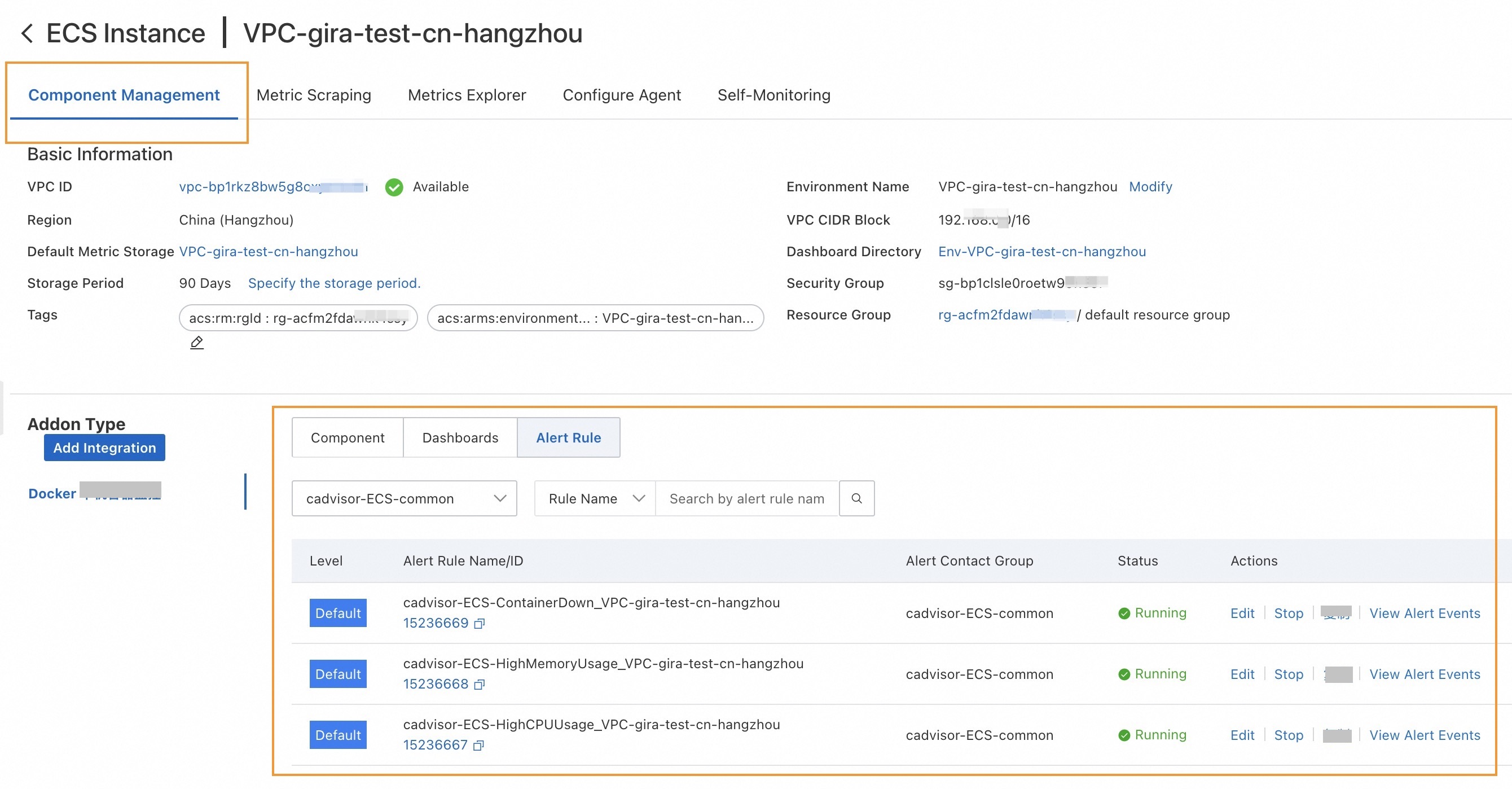Click the alert rule search magnifier icon

(x=856, y=498)
